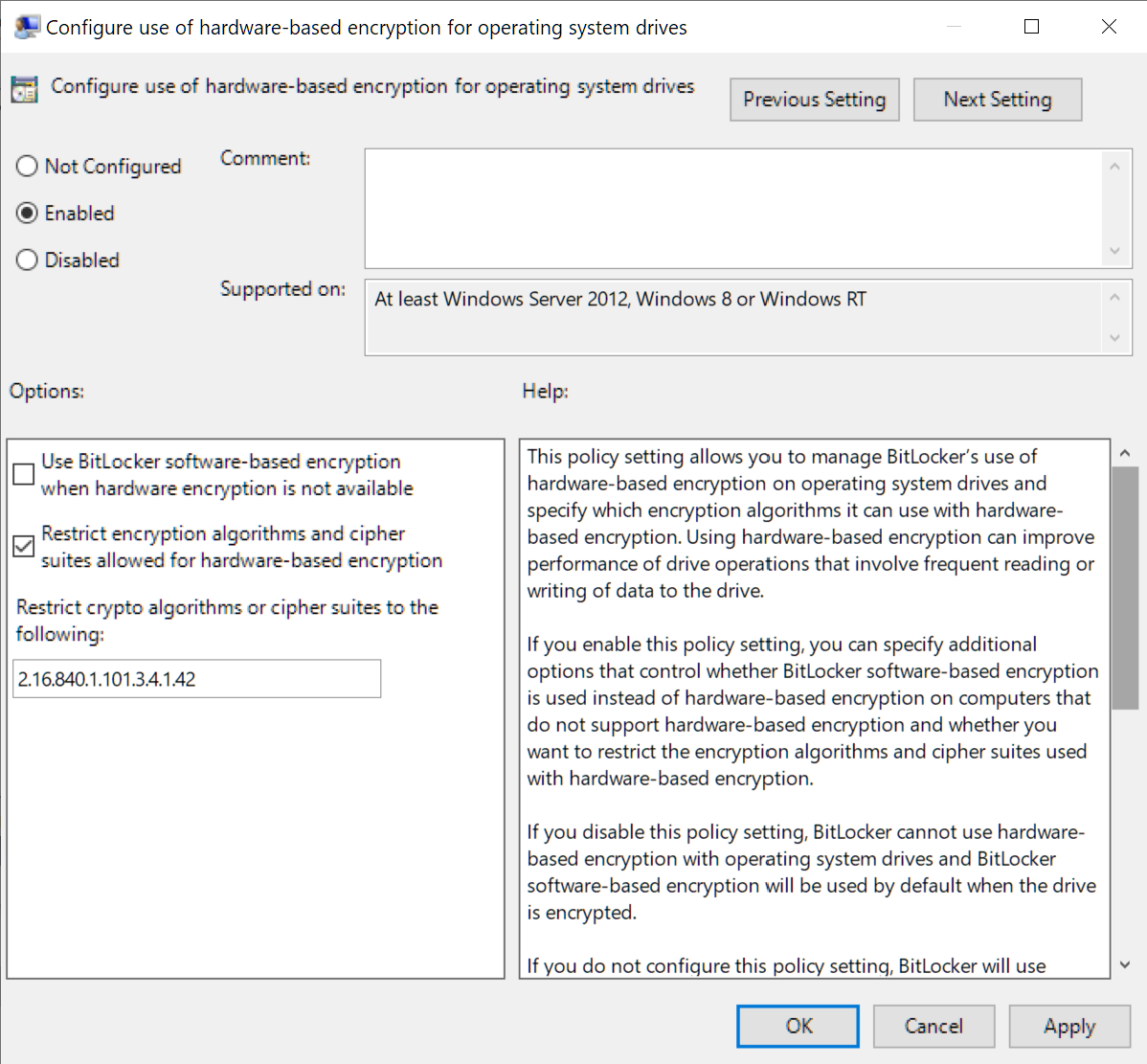Click the policy setting icon beside the heading
The image size is (1147, 1064).
coord(24,89)
